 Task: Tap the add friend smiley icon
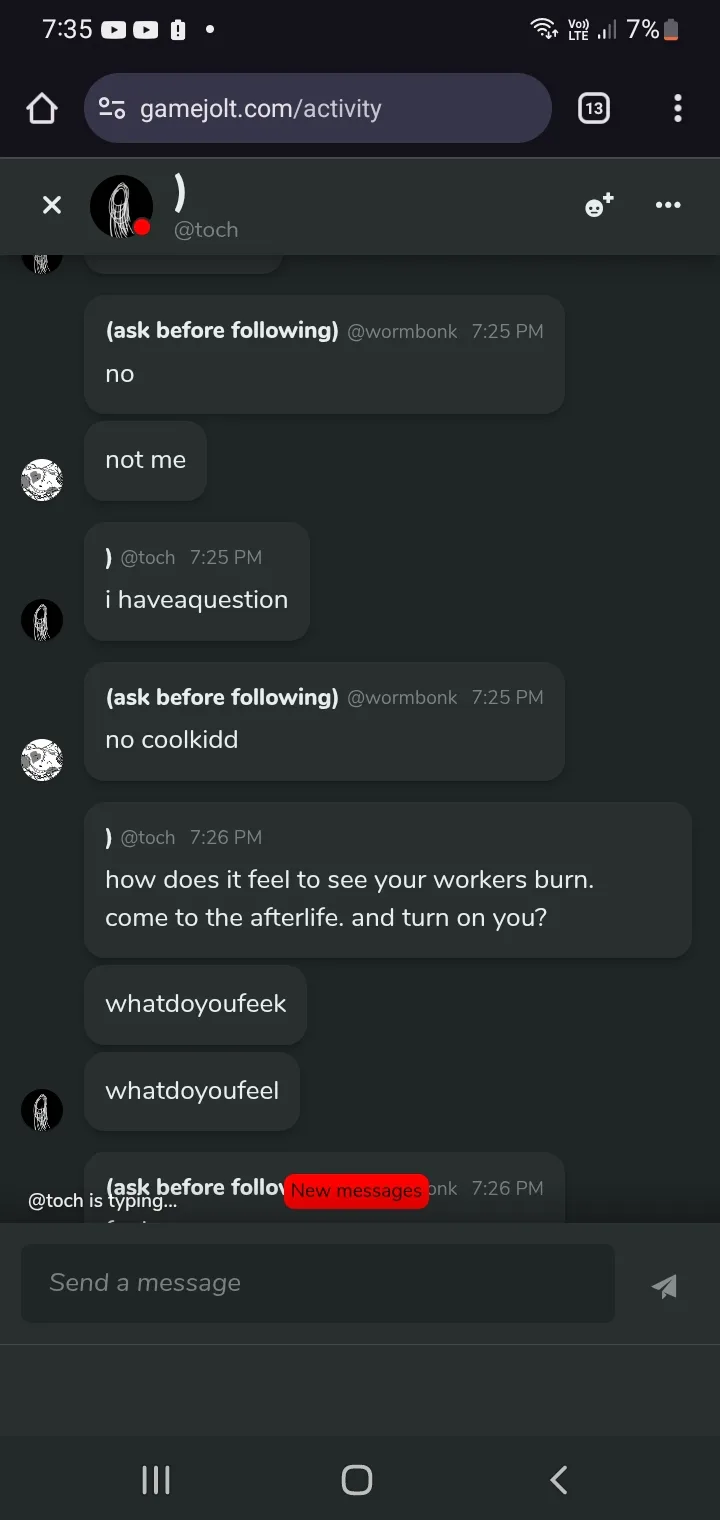tap(598, 206)
